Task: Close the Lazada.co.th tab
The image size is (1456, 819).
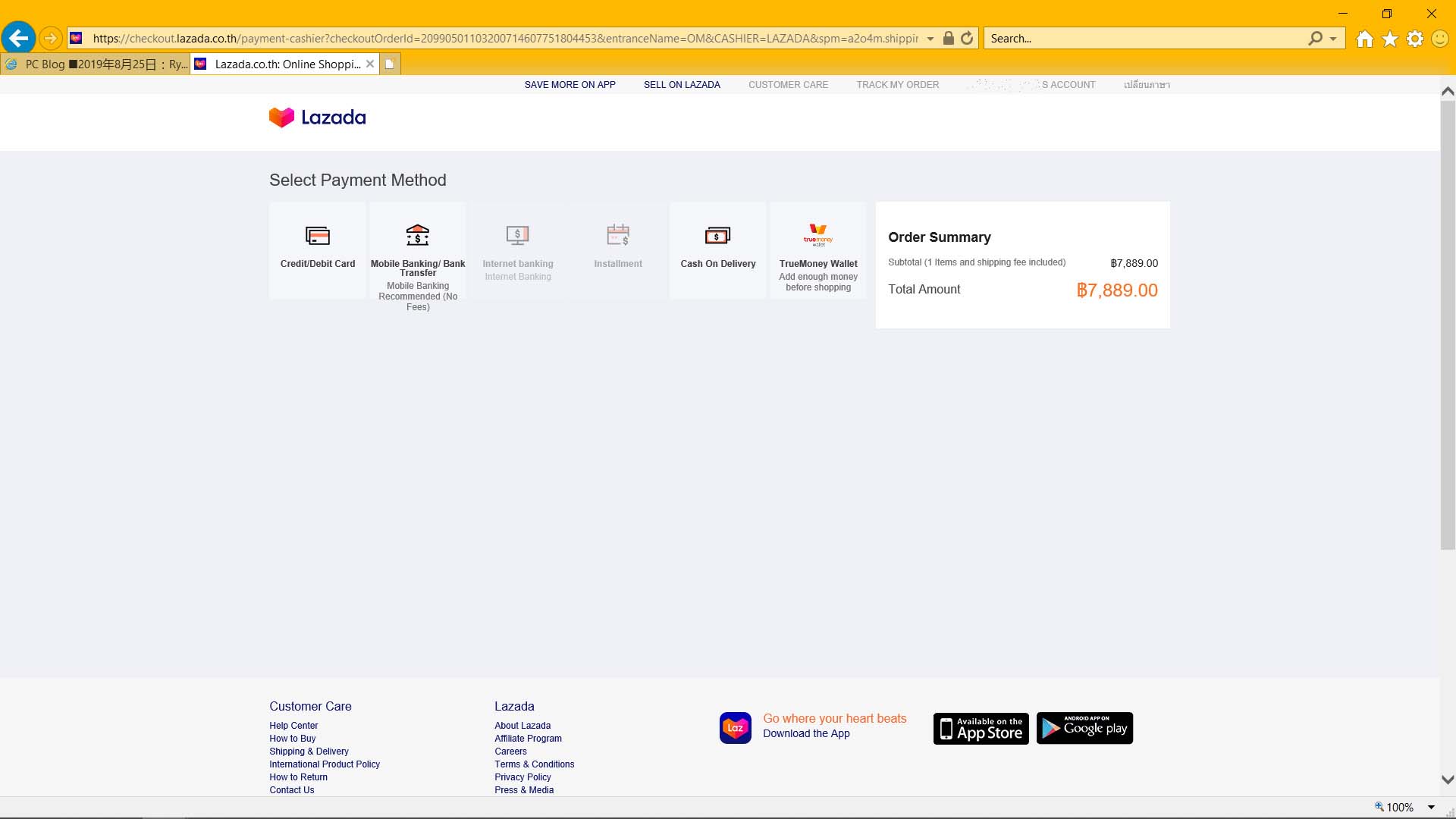Action: coord(370,64)
